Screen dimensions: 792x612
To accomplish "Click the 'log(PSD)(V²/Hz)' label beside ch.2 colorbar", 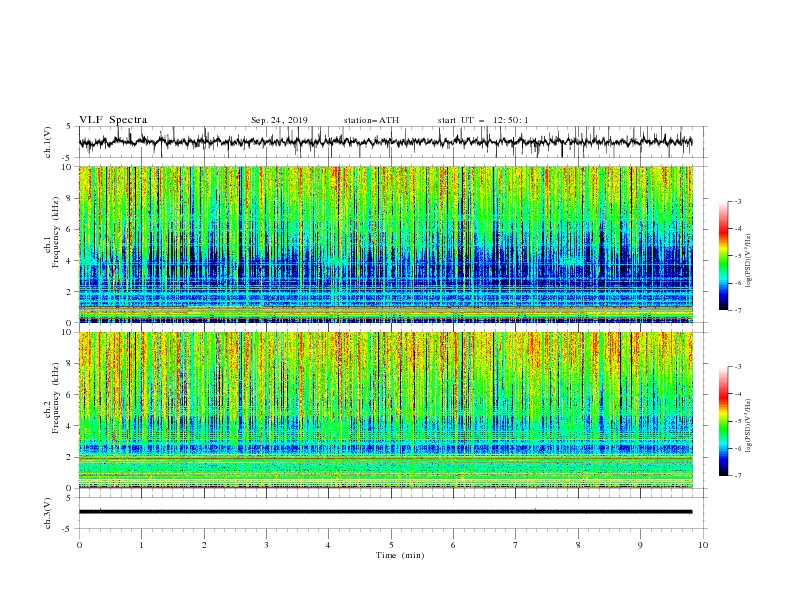I will (x=748, y=426).
